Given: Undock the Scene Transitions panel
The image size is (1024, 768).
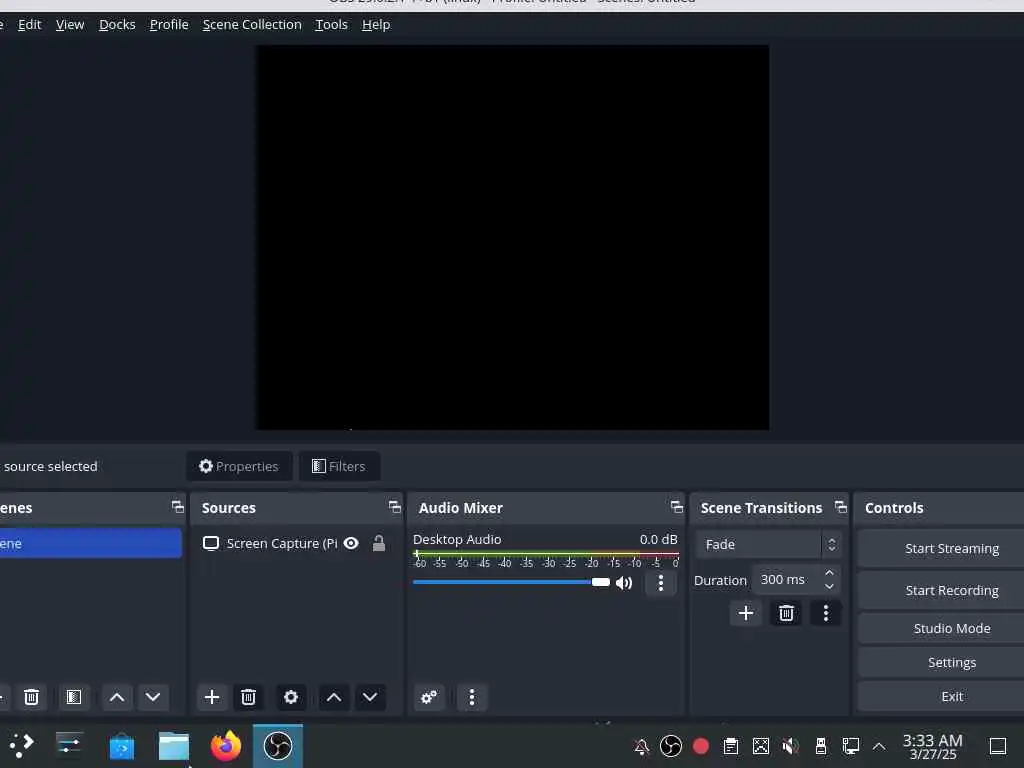Looking at the screenshot, I should [840, 507].
